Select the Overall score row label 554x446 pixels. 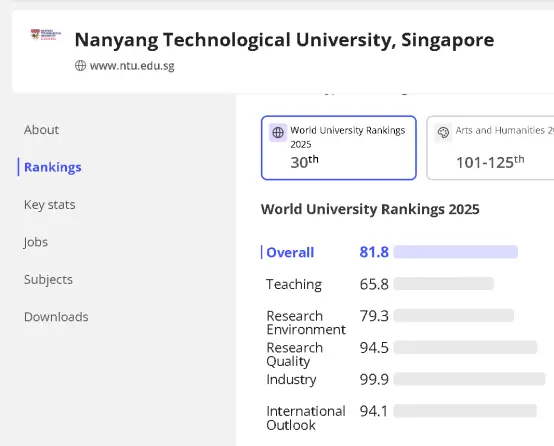click(290, 252)
